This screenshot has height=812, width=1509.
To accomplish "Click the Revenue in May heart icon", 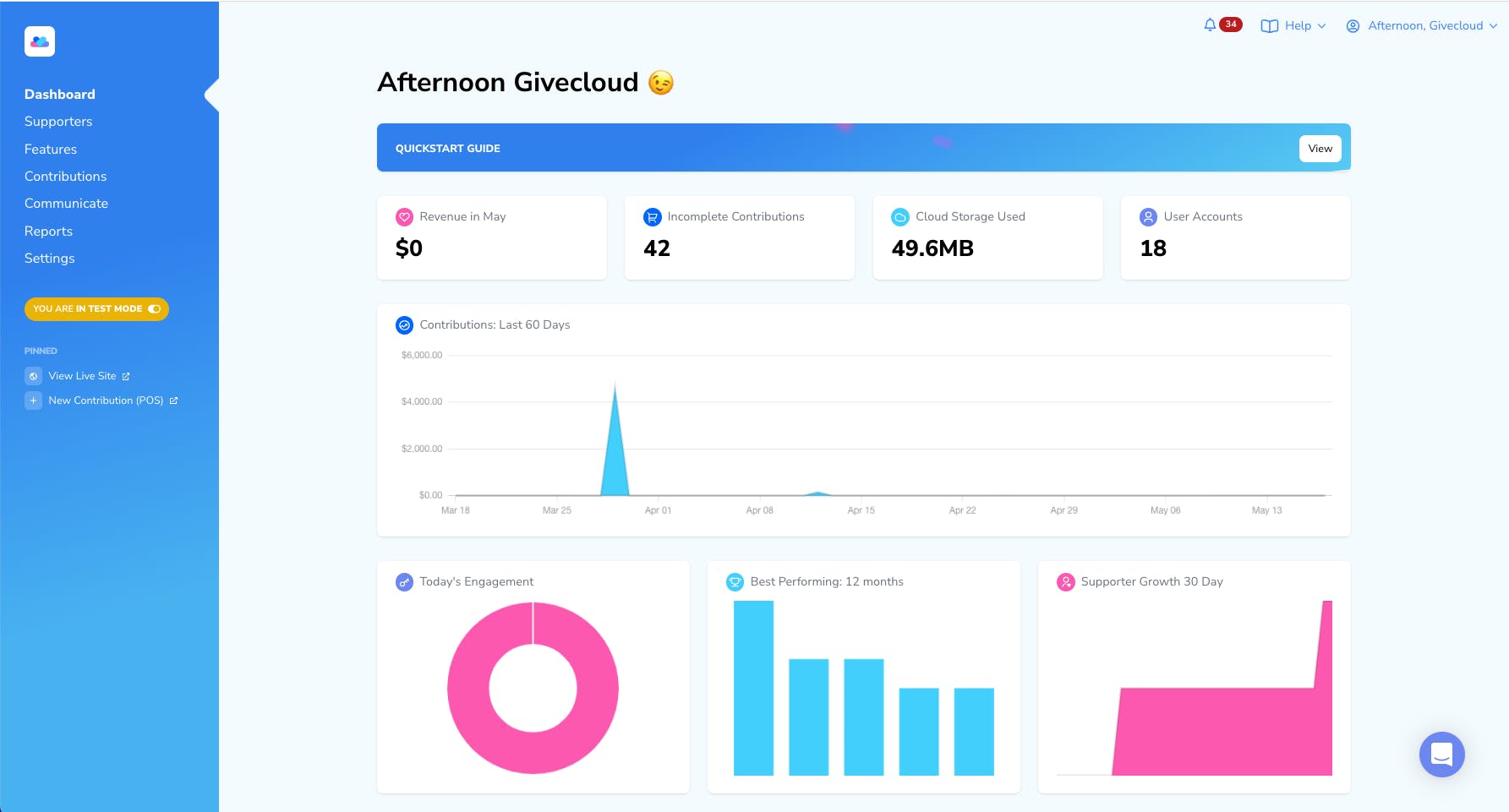I will click(403, 216).
